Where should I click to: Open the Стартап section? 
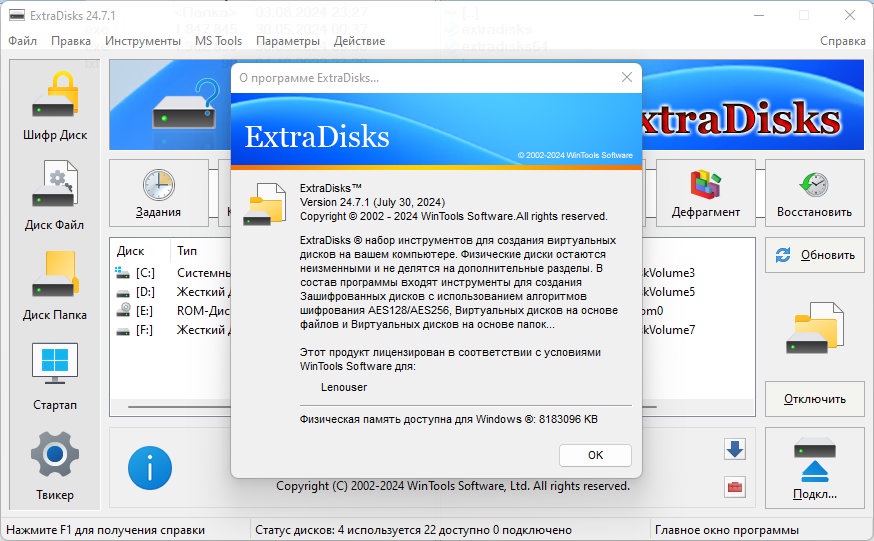[55, 376]
